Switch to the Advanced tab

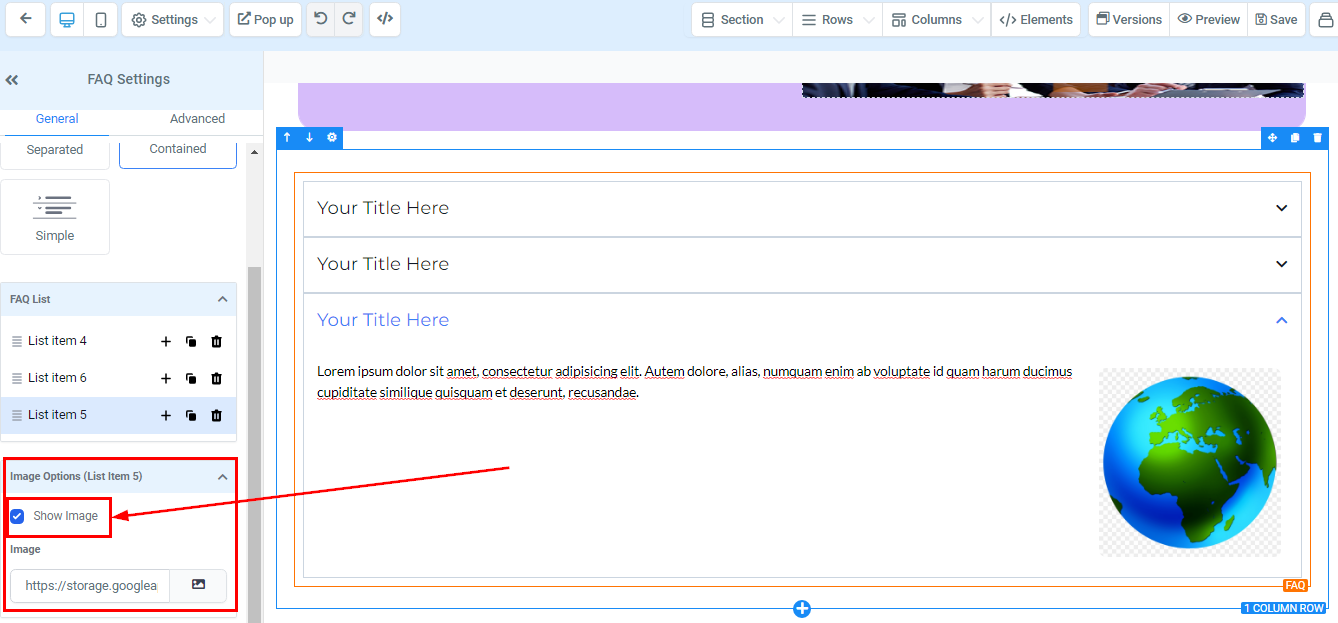point(197,118)
